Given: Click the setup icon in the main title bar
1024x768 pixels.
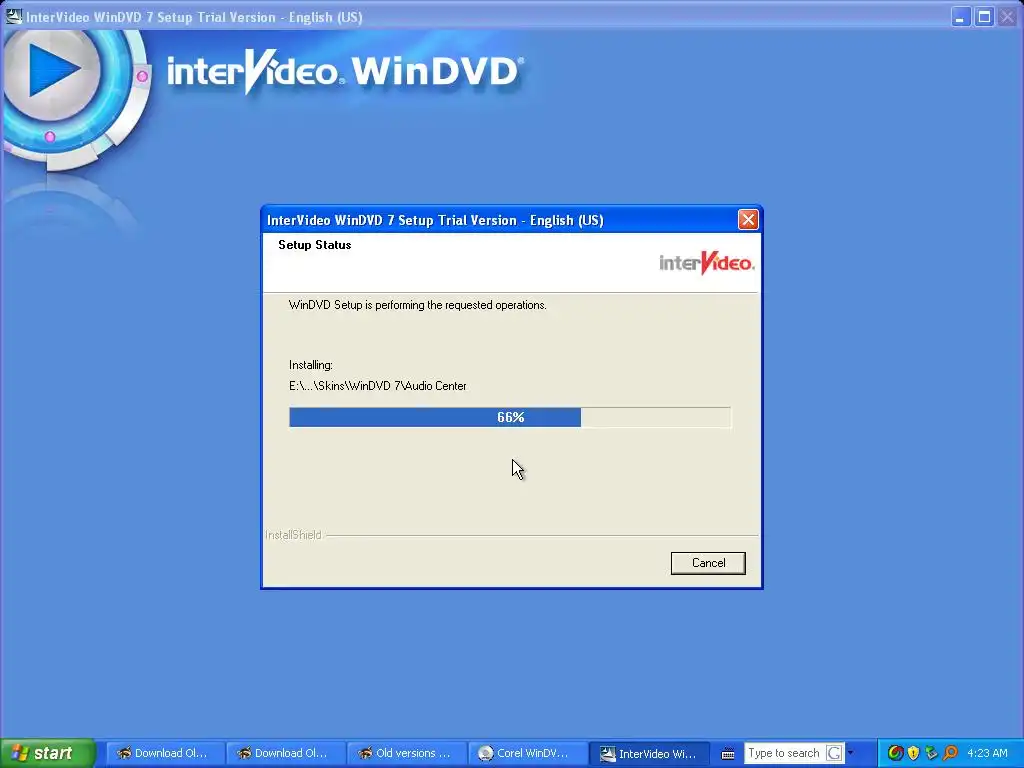Looking at the screenshot, I should point(13,16).
